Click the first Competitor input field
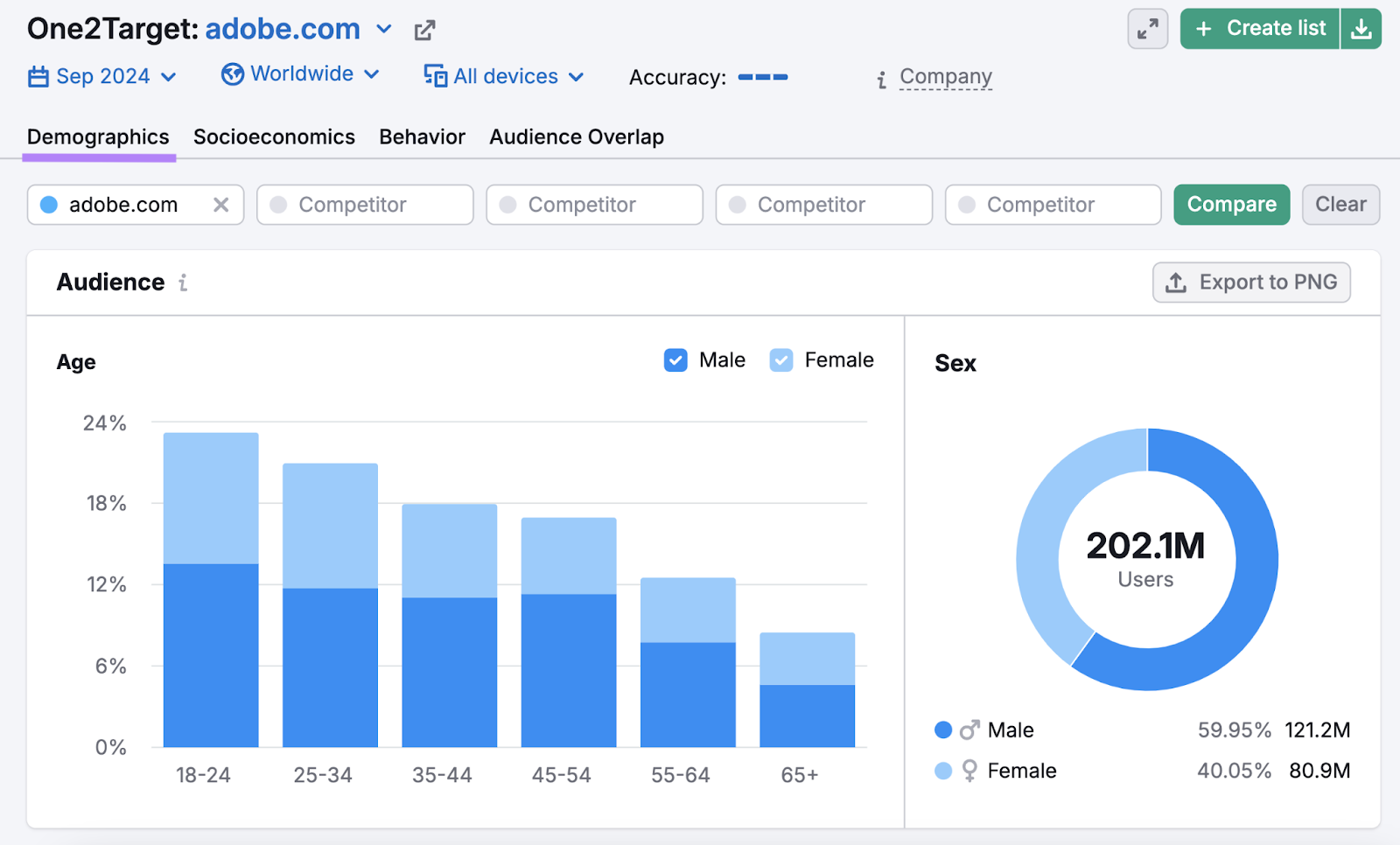Viewport: 1400px width, 845px height. (365, 204)
